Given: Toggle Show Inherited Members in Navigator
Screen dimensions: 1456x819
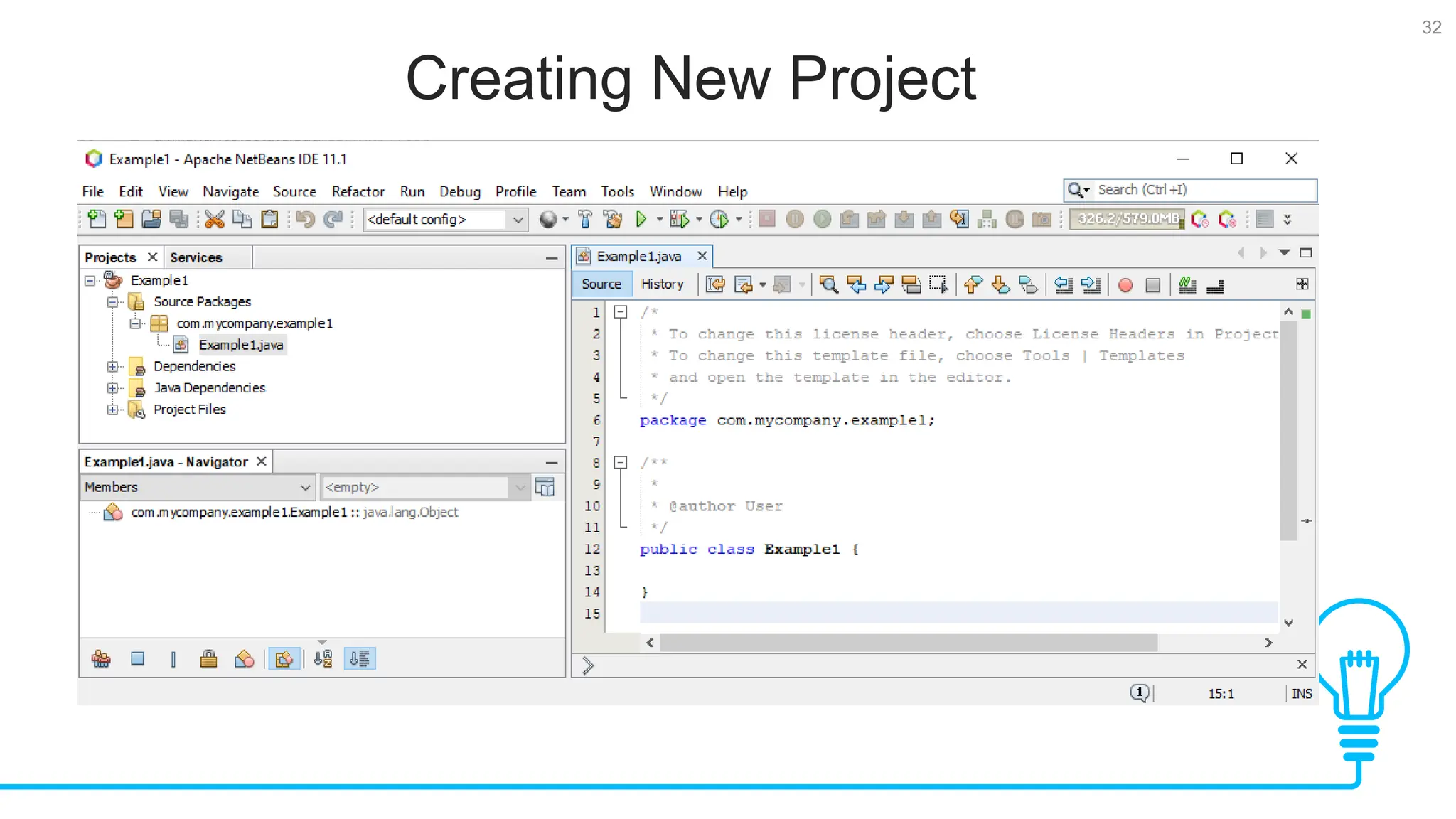Looking at the screenshot, I should [101, 659].
